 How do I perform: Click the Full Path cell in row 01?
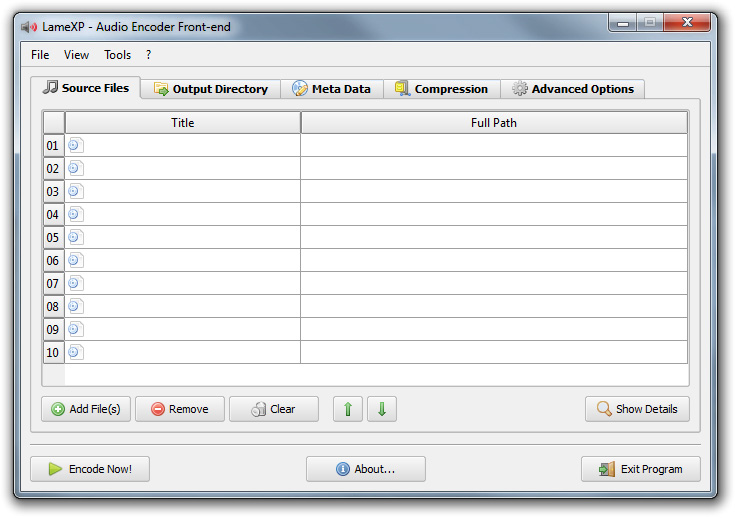point(494,145)
